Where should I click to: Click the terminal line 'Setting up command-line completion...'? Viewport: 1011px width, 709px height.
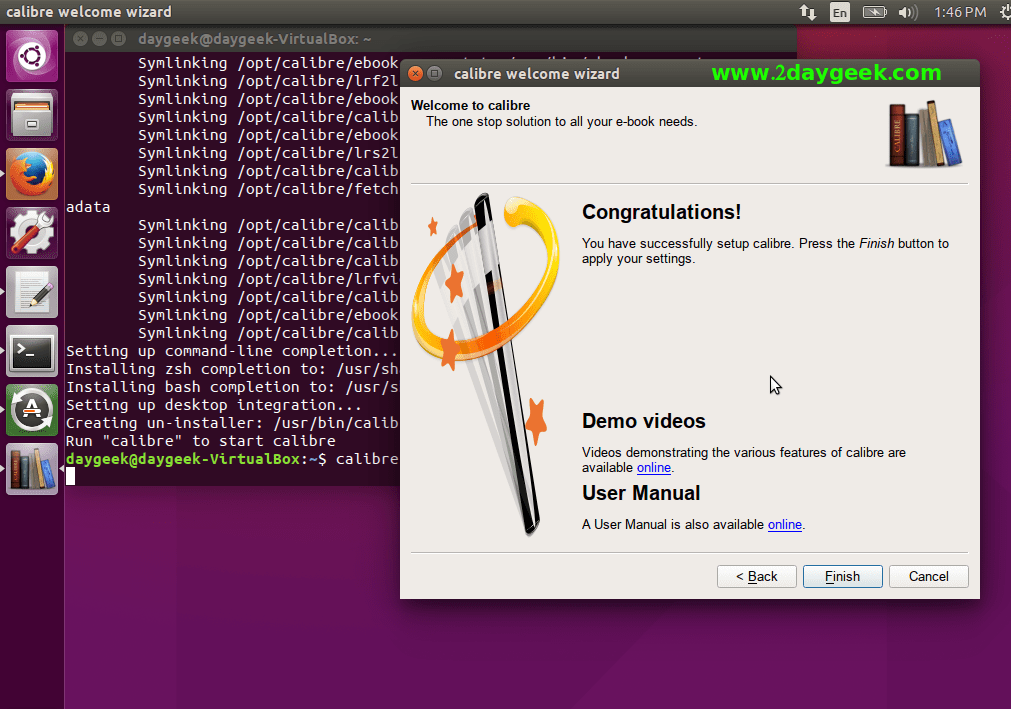click(x=231, y=351)
